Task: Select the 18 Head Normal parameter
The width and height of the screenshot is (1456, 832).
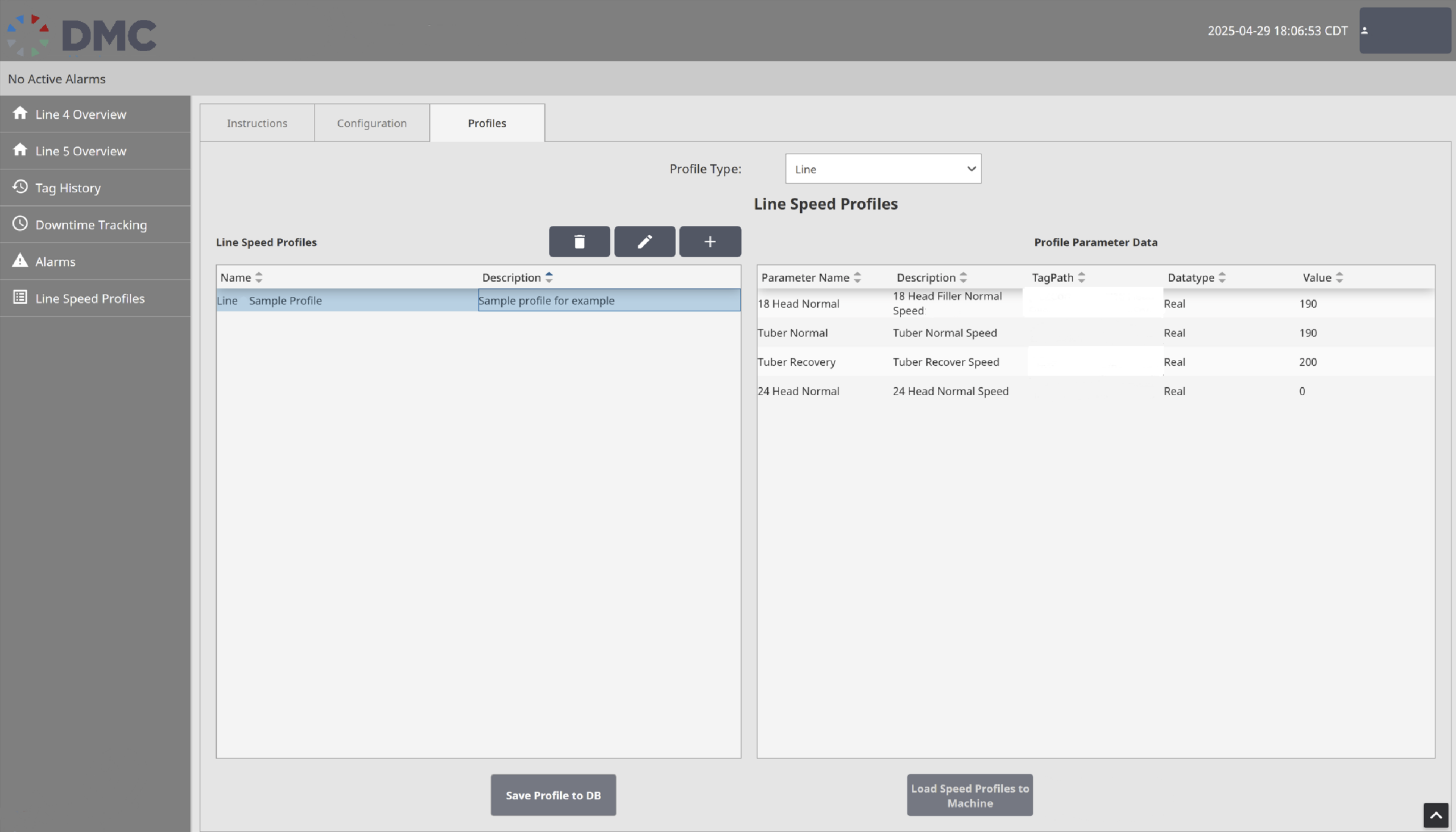Action: [799, 304]
